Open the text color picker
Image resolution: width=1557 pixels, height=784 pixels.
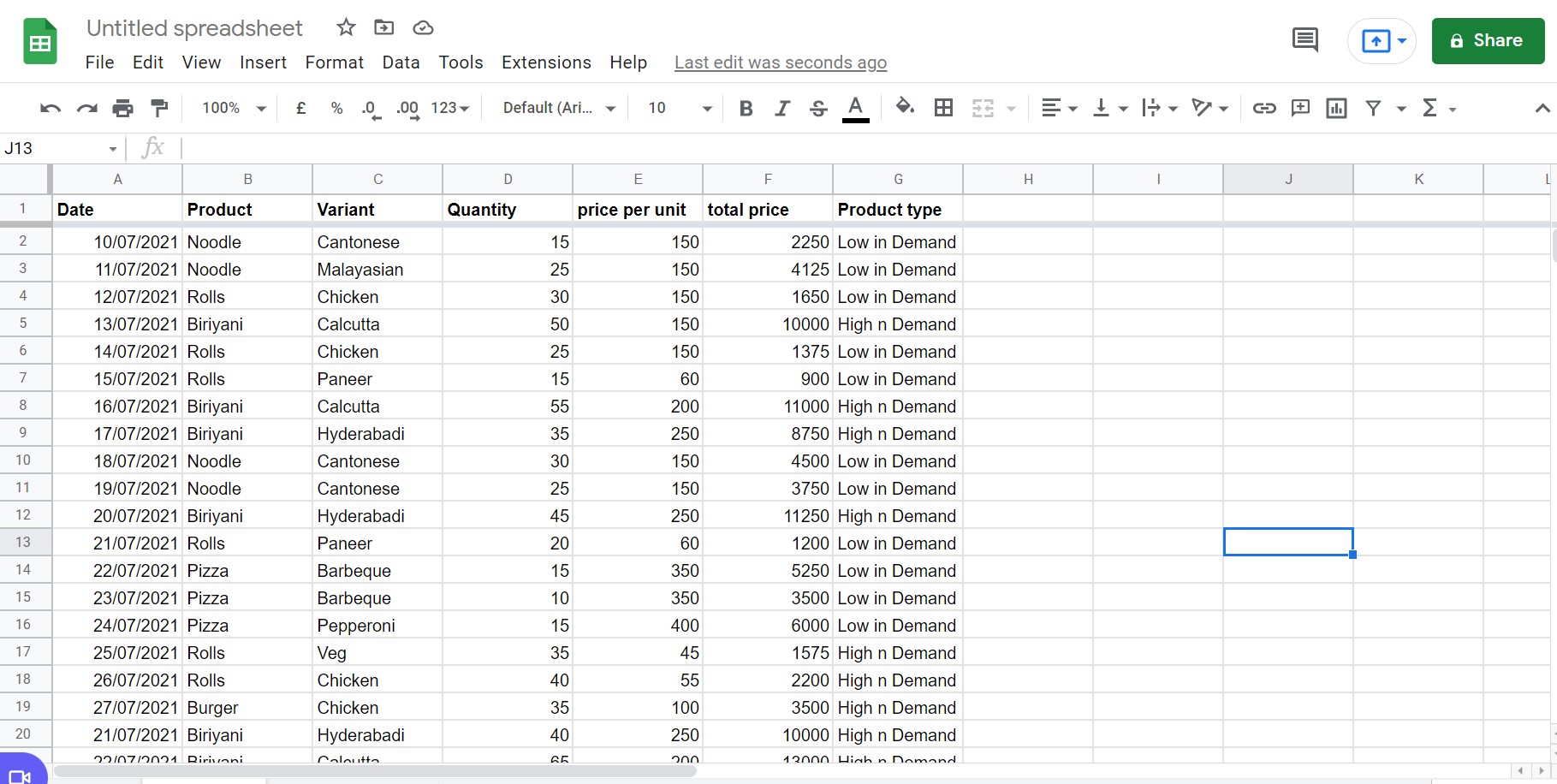(x=855, y=109)
